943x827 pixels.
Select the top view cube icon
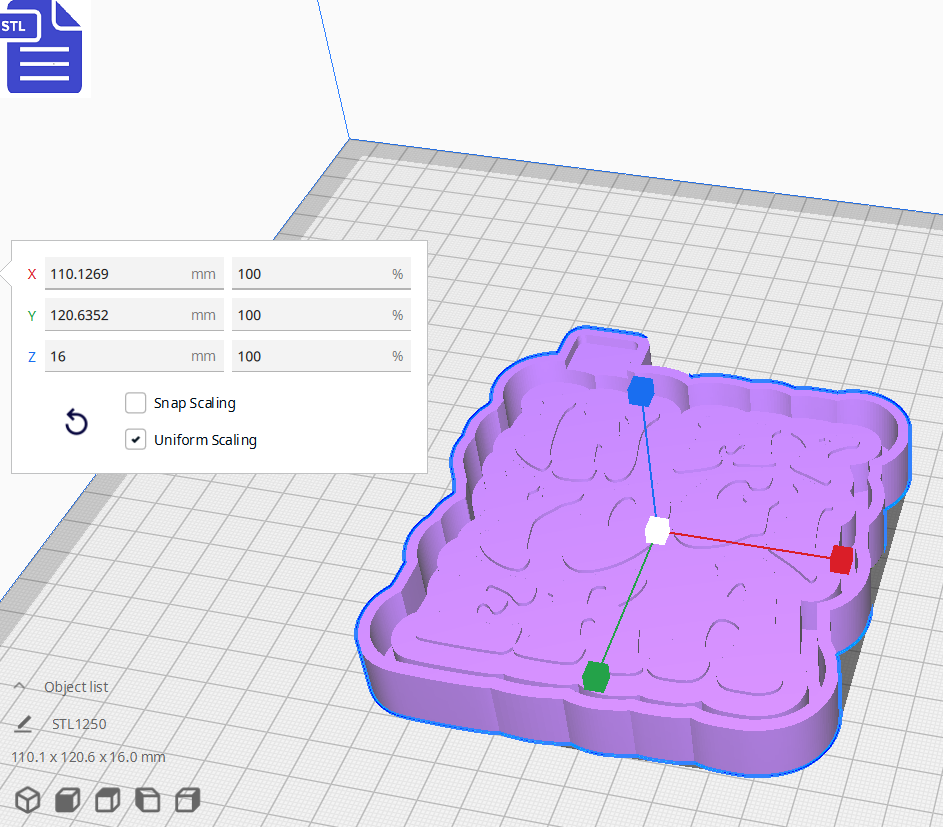pos(107,800)
